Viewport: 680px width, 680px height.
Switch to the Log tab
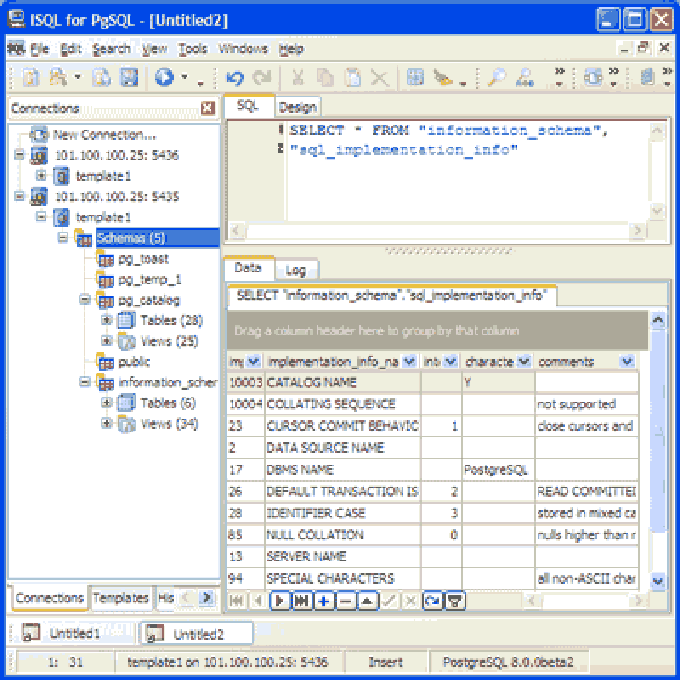(296, 271)
